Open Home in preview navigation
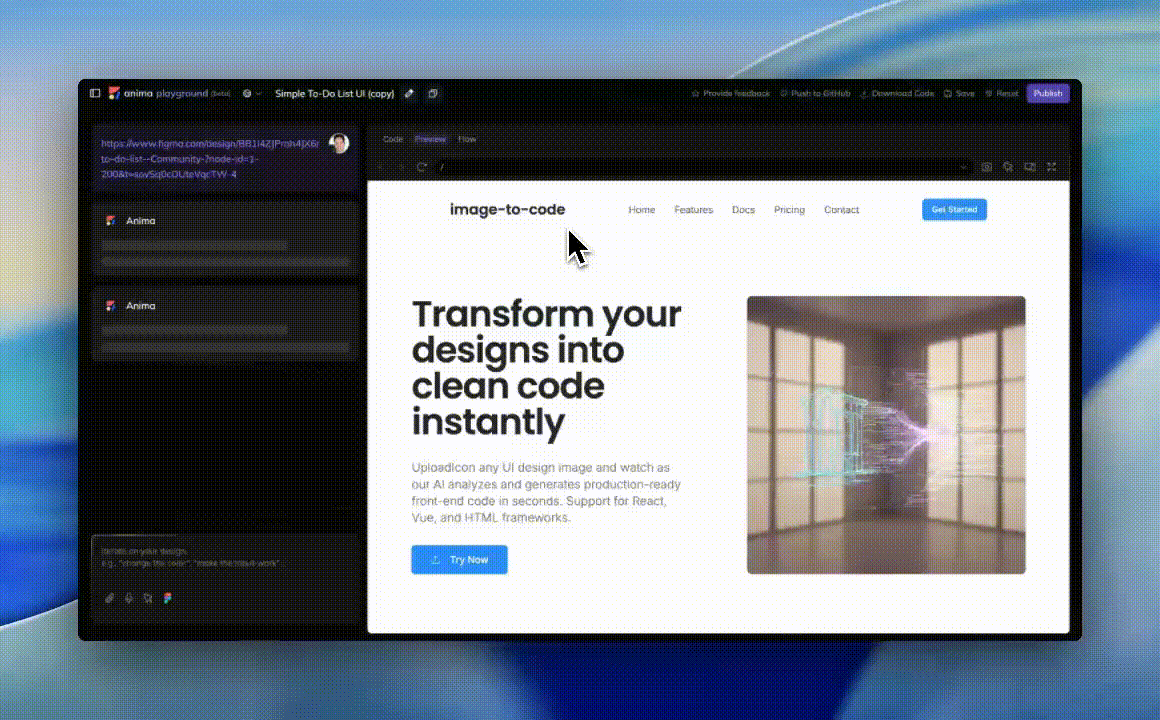This screenshot has width=1160, height=720. coord(641,209)
